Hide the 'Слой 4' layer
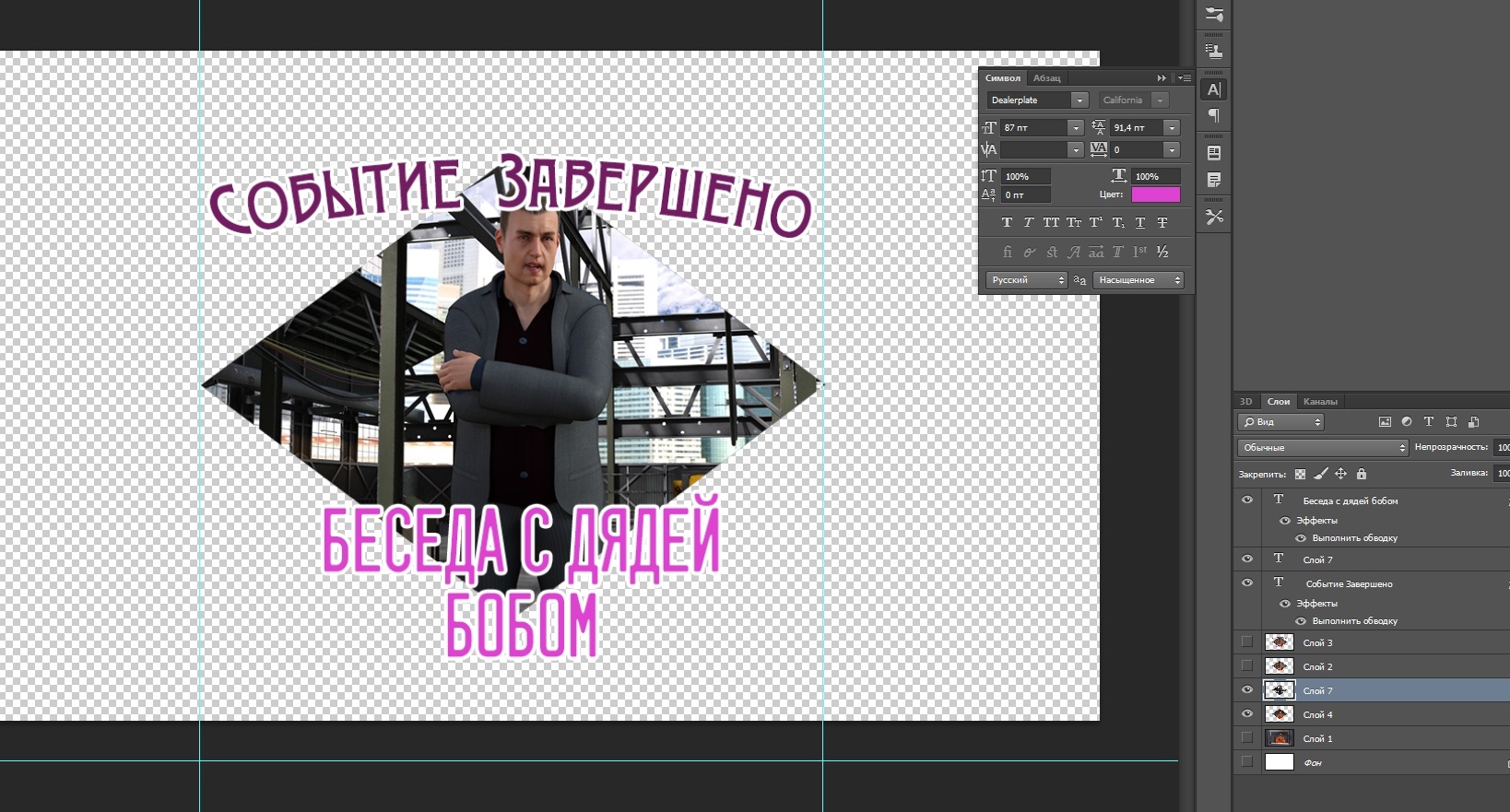Image resolution: width=1510 pixels, height=812 pixels. [x=1247, y=713]
